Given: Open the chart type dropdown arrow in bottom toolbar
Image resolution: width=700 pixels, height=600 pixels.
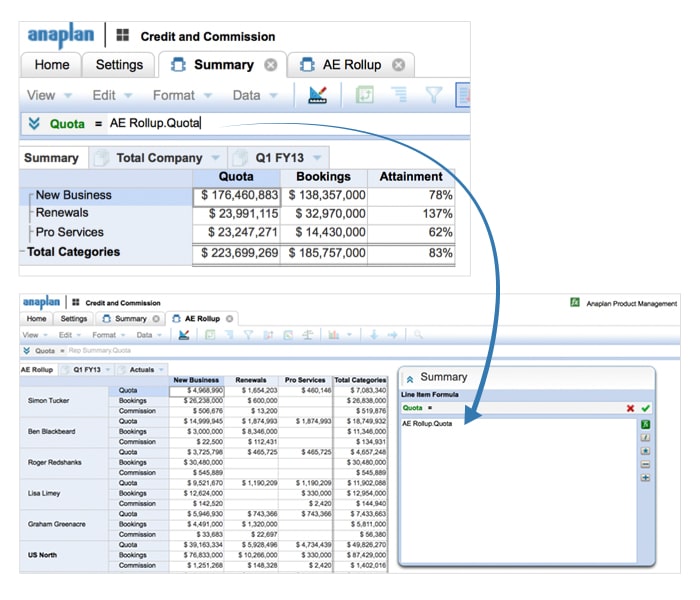Looking at the screenshot, I should [x=350, y=334].
